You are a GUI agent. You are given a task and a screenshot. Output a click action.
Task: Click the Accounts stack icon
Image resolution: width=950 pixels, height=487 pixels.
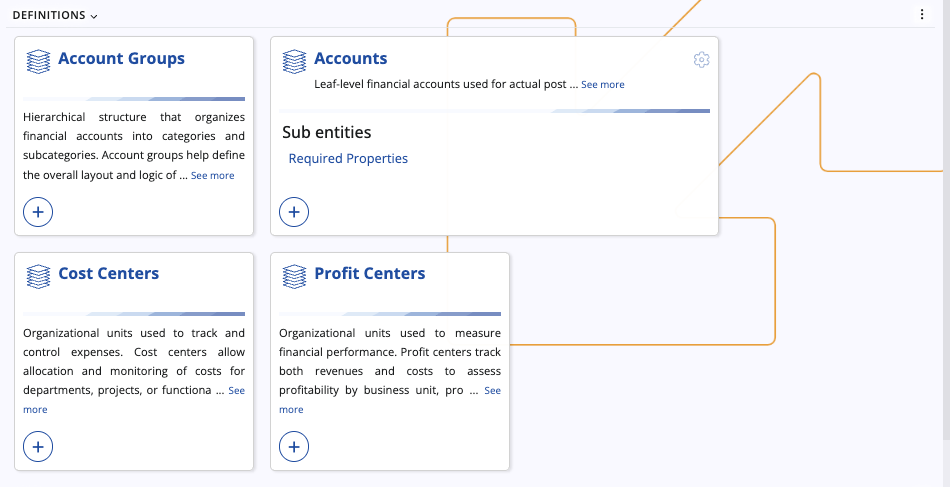[294, 61]
